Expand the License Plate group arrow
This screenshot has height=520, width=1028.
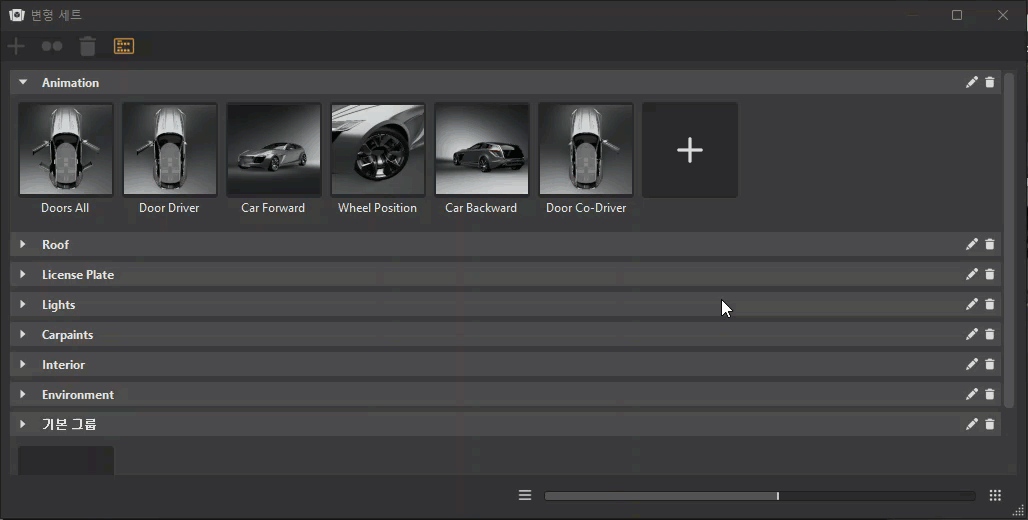click(x=23, y=274)
